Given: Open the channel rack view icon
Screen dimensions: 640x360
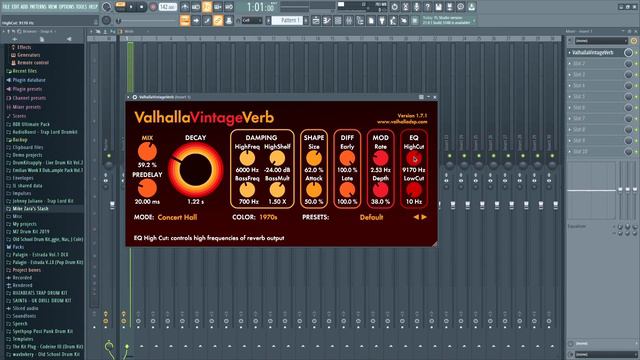Looking at the screenshot, I should [x=338, y=20].
